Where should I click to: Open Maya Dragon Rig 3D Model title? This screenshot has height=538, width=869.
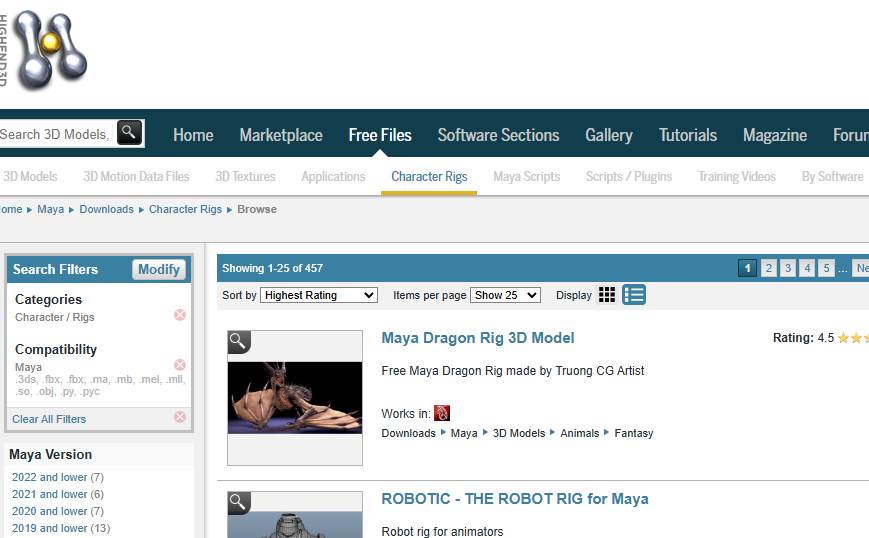(478, 338)
